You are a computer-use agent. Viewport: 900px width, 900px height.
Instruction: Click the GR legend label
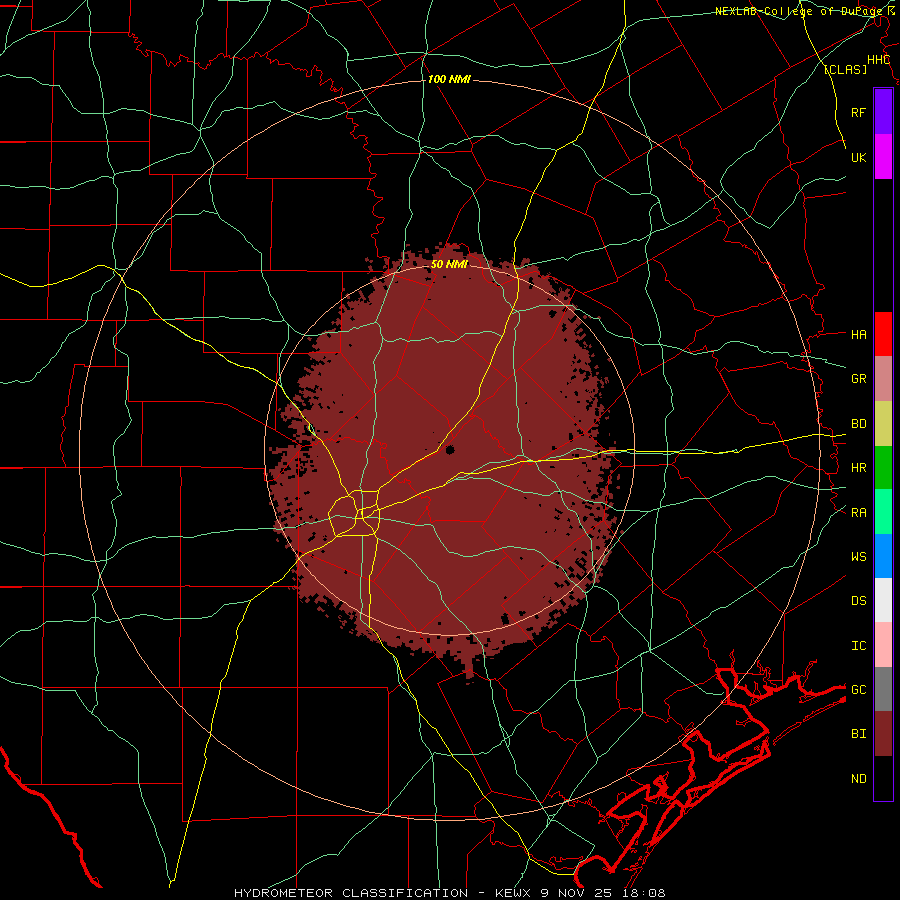tap(858, 379)
